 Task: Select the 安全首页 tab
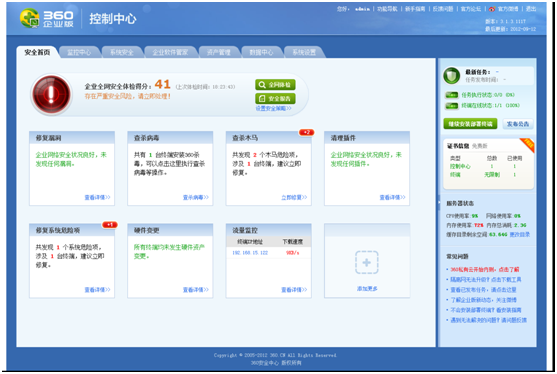coord(37,52)
